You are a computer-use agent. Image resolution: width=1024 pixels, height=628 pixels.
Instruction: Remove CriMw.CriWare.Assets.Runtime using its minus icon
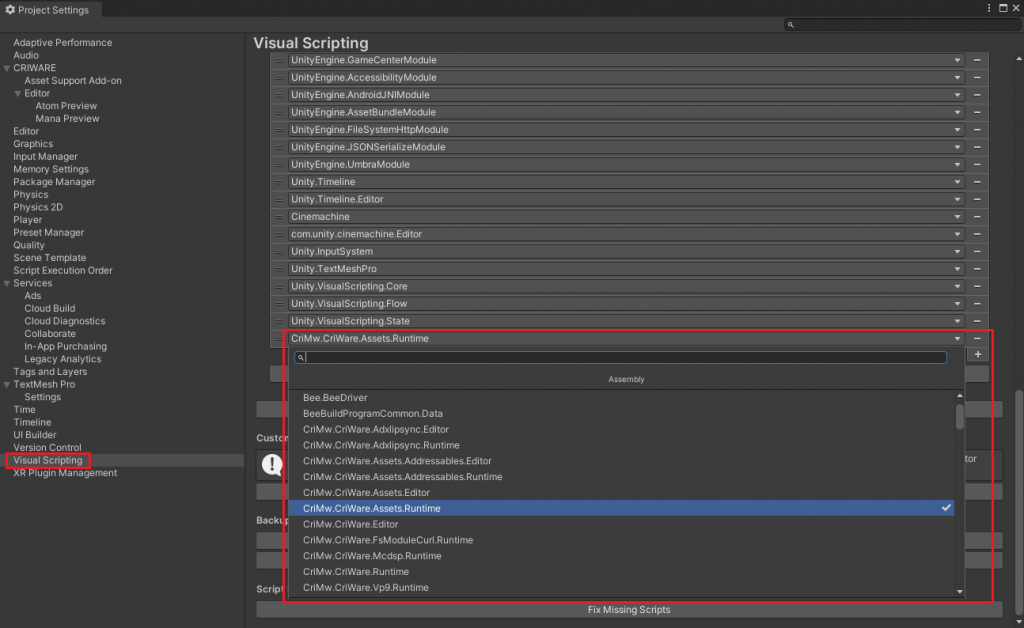[x=978, y=338]
